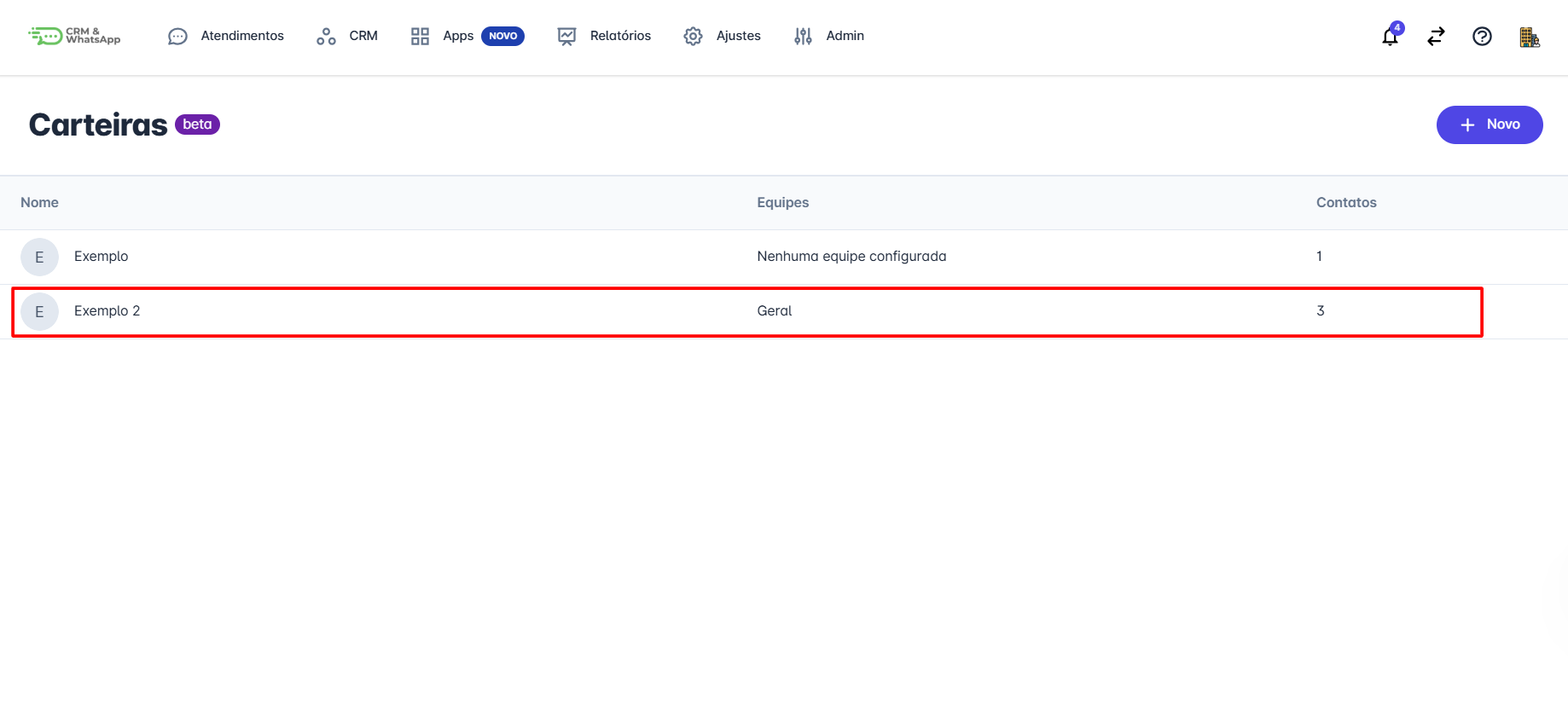This screenshot has width=1568, height=706.
Task: Select the Exemplo 2 carteira name
Action: tap(107, 311)
